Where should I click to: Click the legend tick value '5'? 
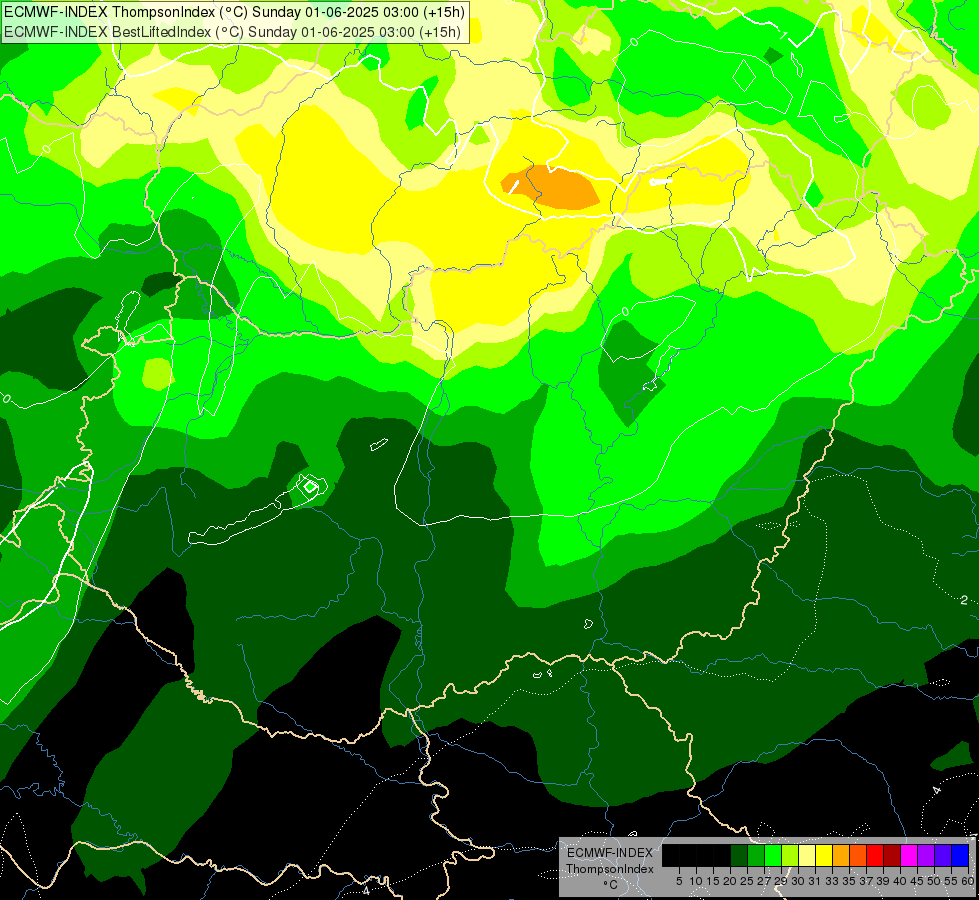pyautogui.click(x=679, y=881)
